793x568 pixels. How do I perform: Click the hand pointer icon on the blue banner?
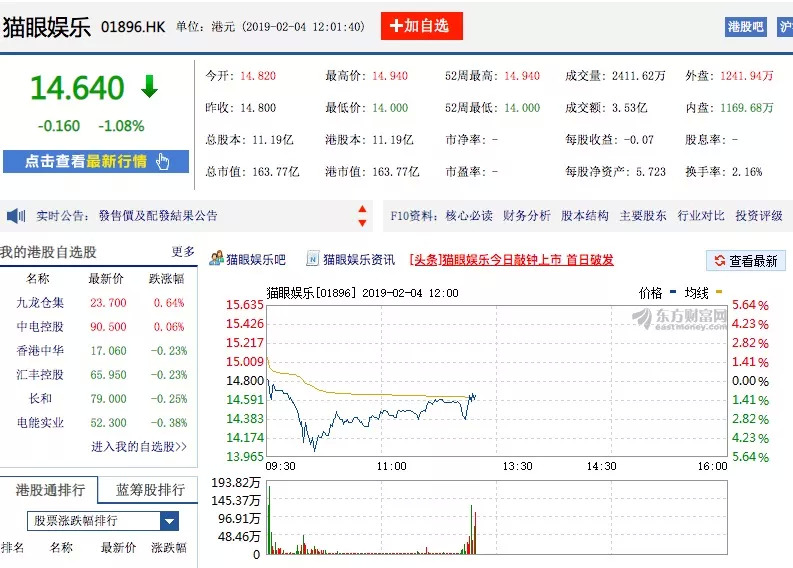(x=163, y=161)
